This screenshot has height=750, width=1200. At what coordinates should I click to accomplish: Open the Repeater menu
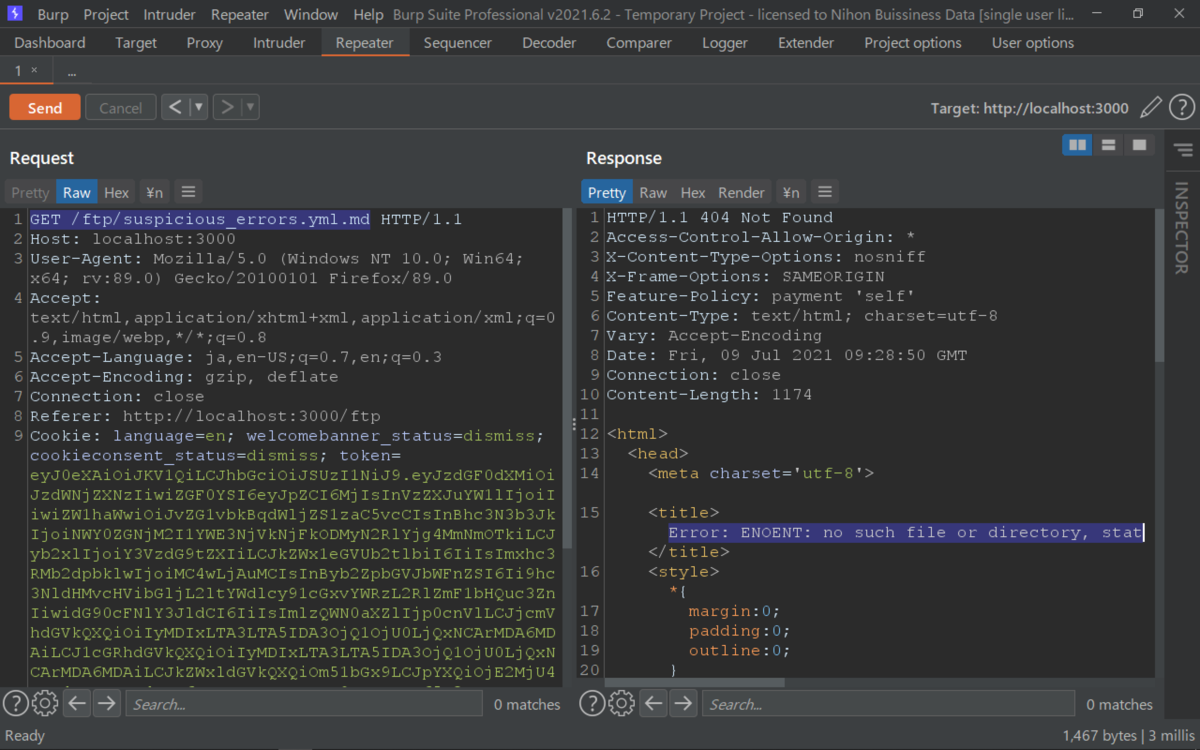pos(240,14)
